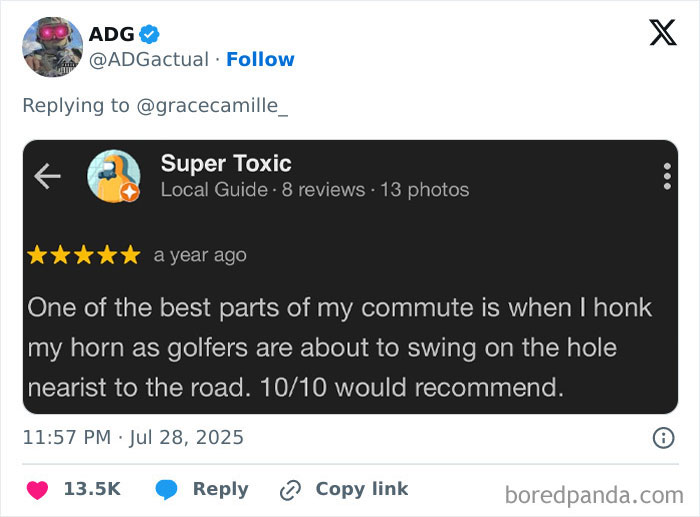Screen dimensions: 700x517
Task: Click the ADG display name
Action: [x=111, y=34]
